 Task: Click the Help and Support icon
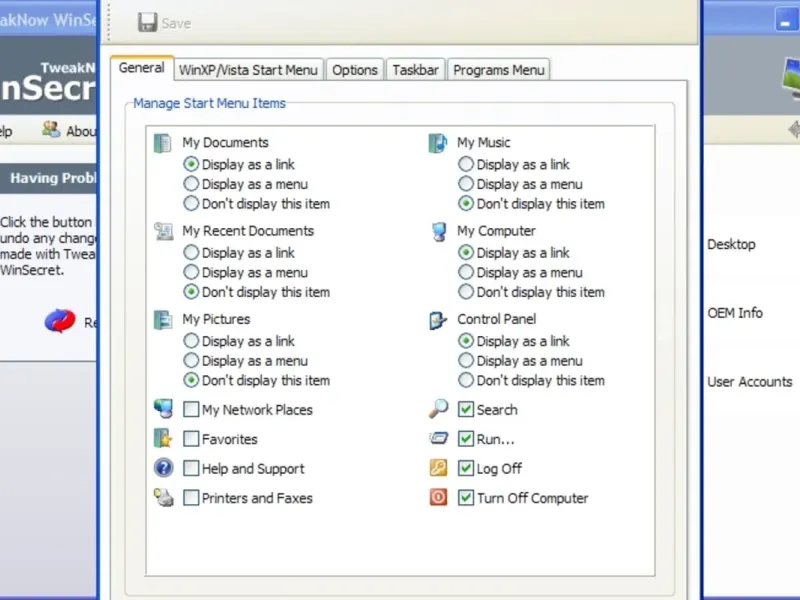163,468
